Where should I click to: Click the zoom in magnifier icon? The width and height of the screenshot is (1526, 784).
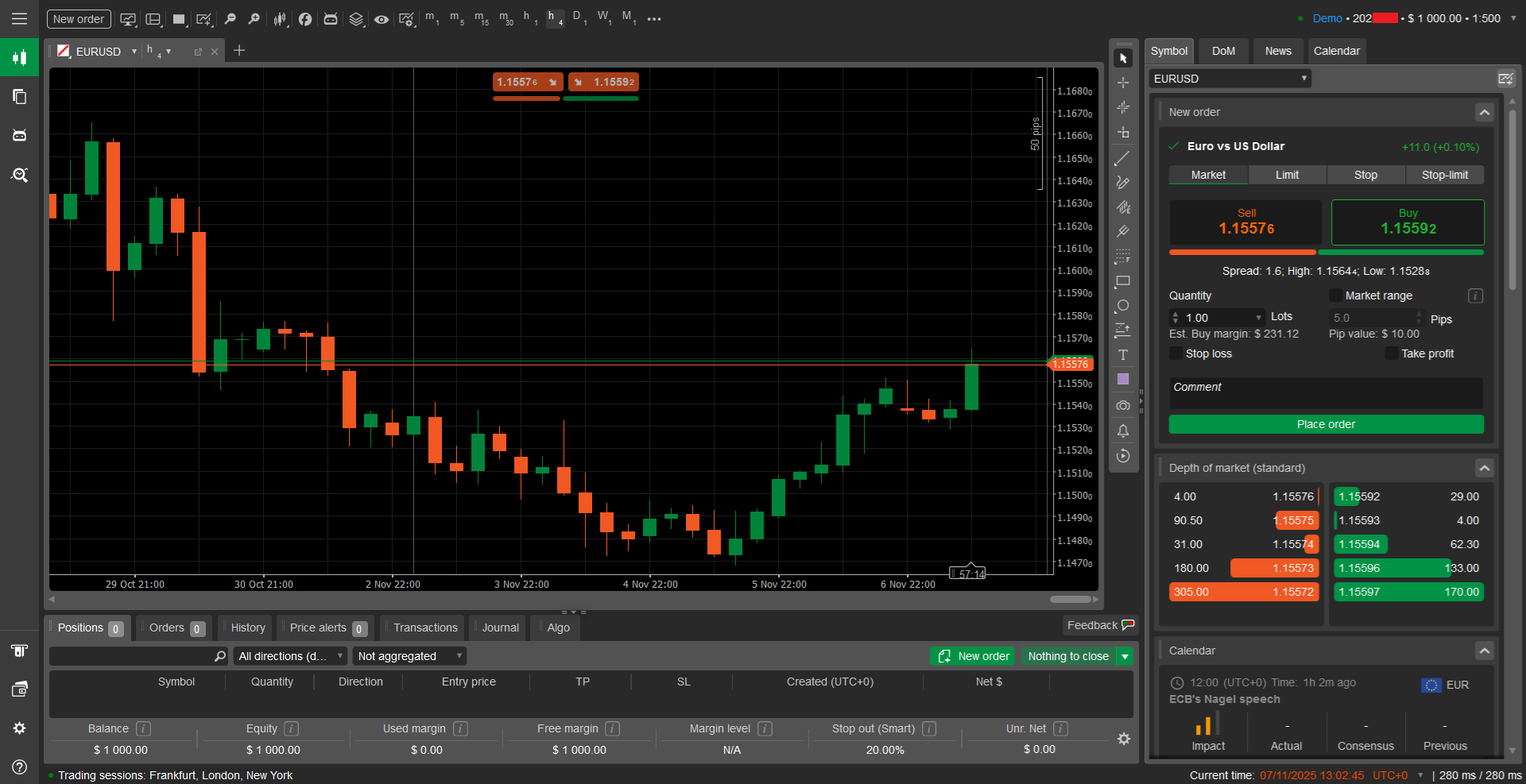254,19
